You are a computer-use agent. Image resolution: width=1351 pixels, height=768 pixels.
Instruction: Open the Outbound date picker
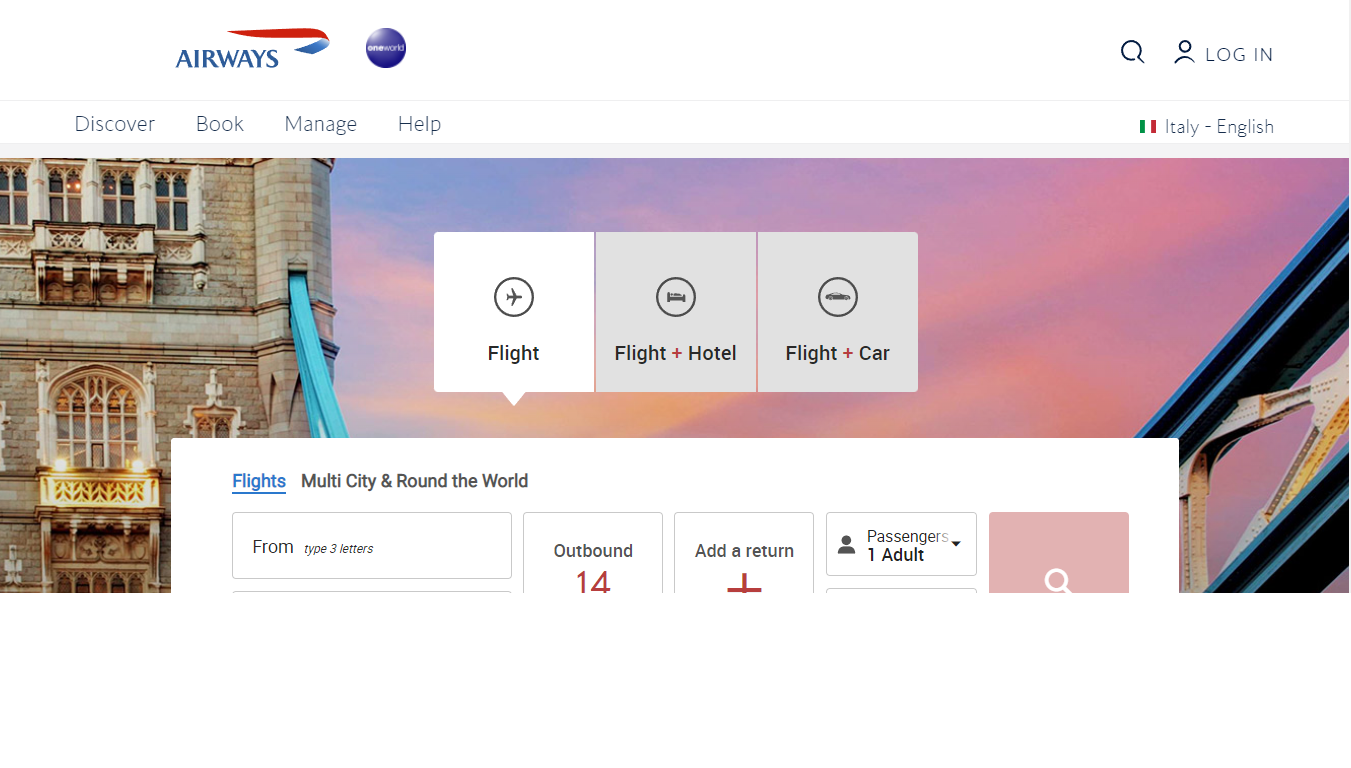pyautogui.click(x=593, y=553)
